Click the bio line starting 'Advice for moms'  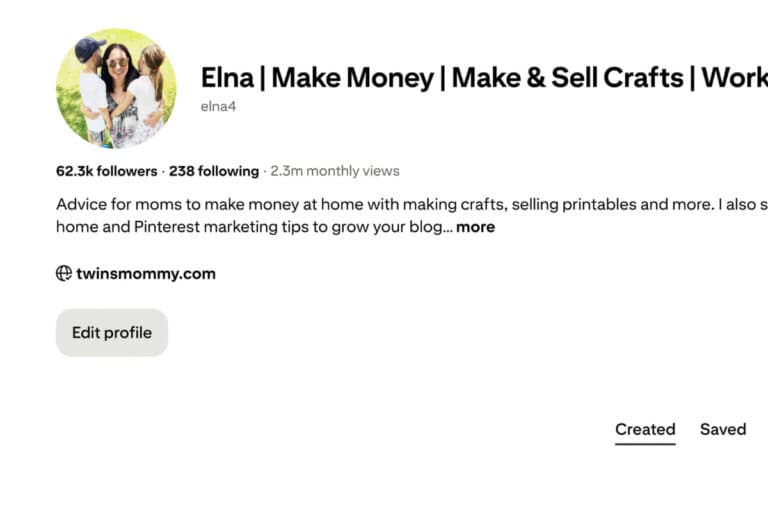280,204
